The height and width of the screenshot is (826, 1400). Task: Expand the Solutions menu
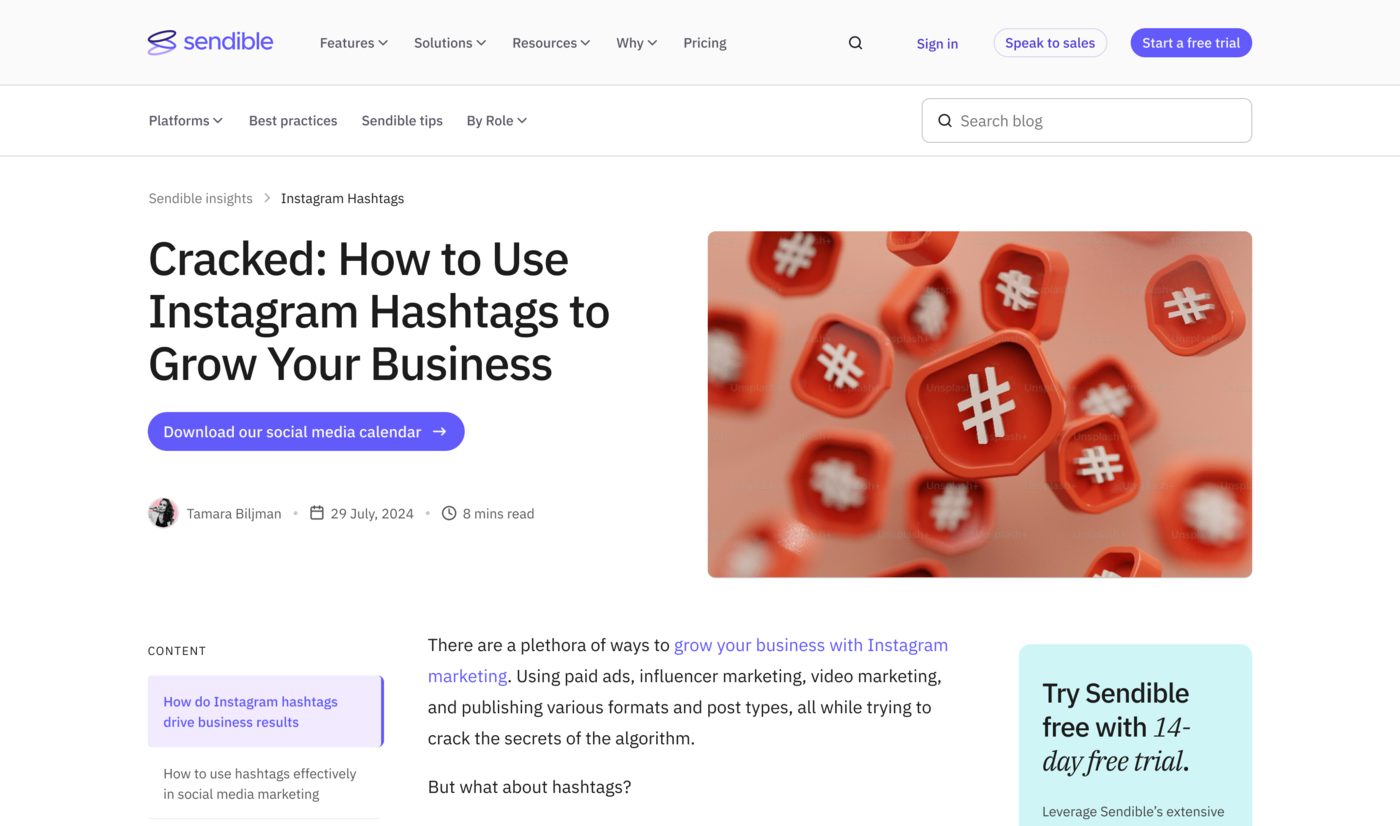(450, 43)
